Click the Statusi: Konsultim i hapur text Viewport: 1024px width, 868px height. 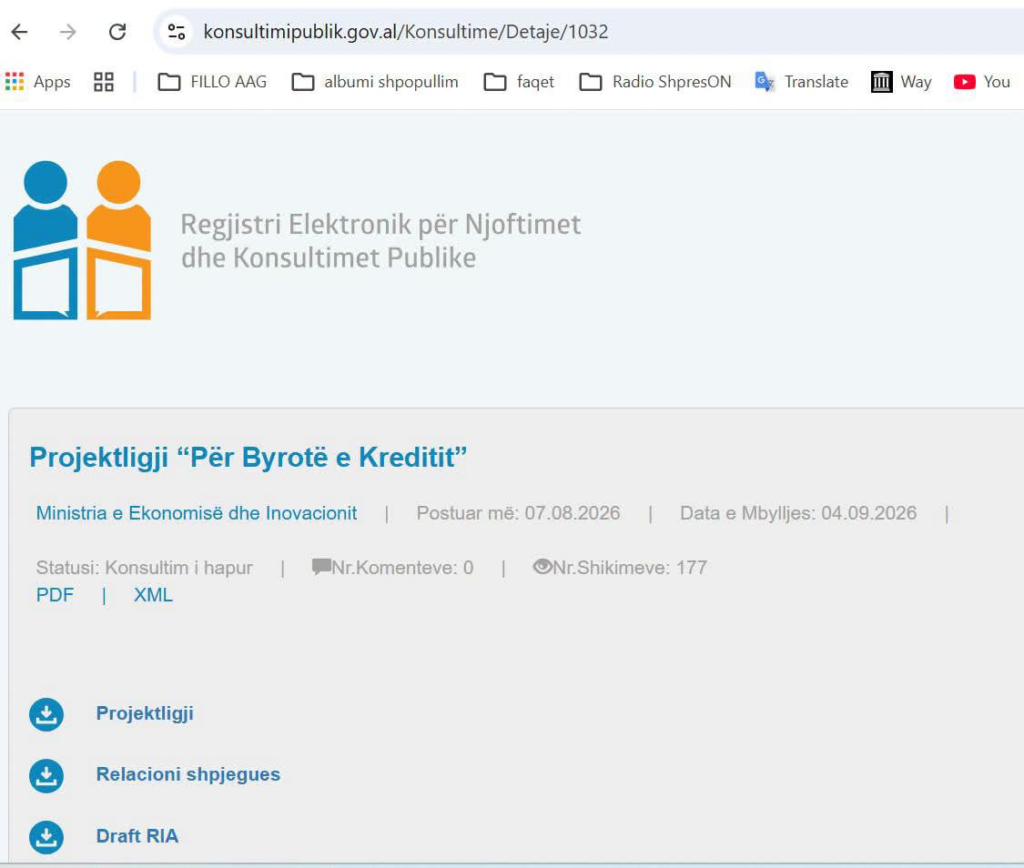(144, 568)
